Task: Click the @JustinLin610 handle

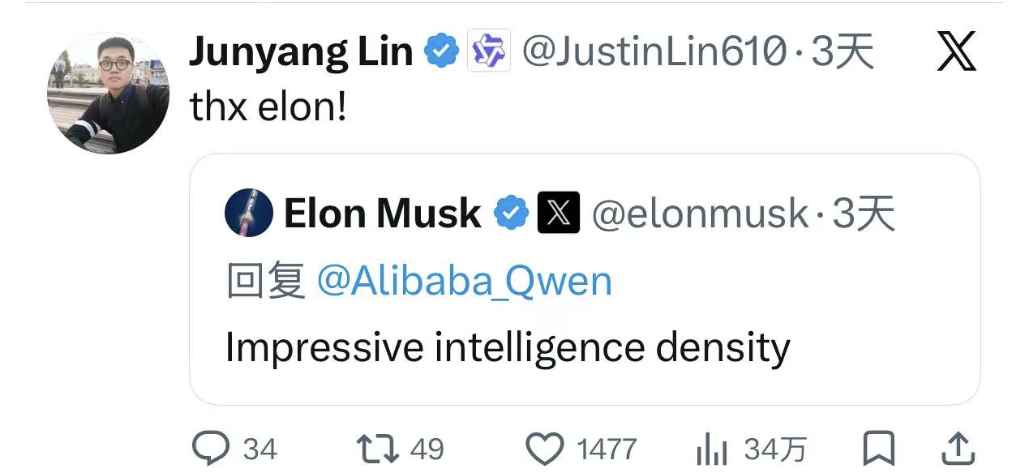Action: coord(655,52)
